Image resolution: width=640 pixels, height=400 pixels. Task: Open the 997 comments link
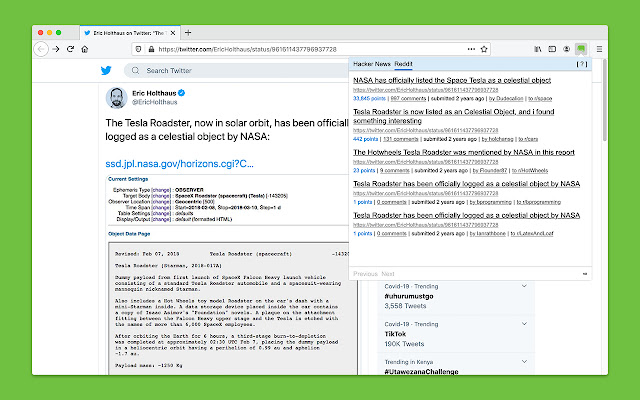pos(408,98)
